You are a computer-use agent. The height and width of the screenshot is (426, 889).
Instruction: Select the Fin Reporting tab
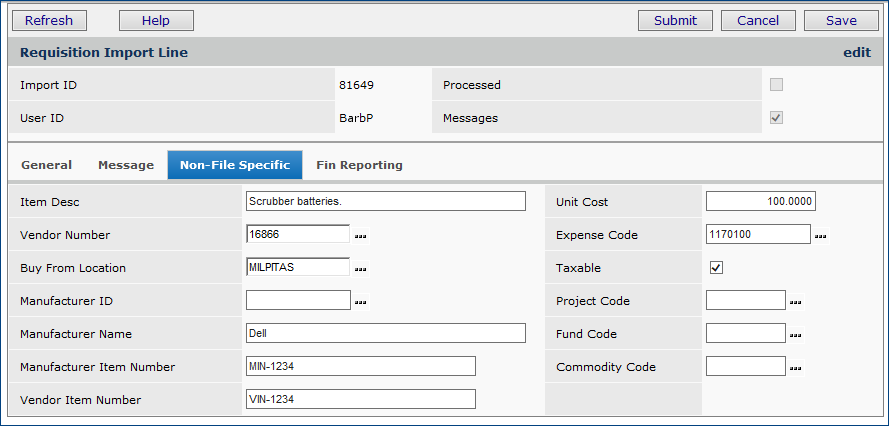(x=359, y=165)
